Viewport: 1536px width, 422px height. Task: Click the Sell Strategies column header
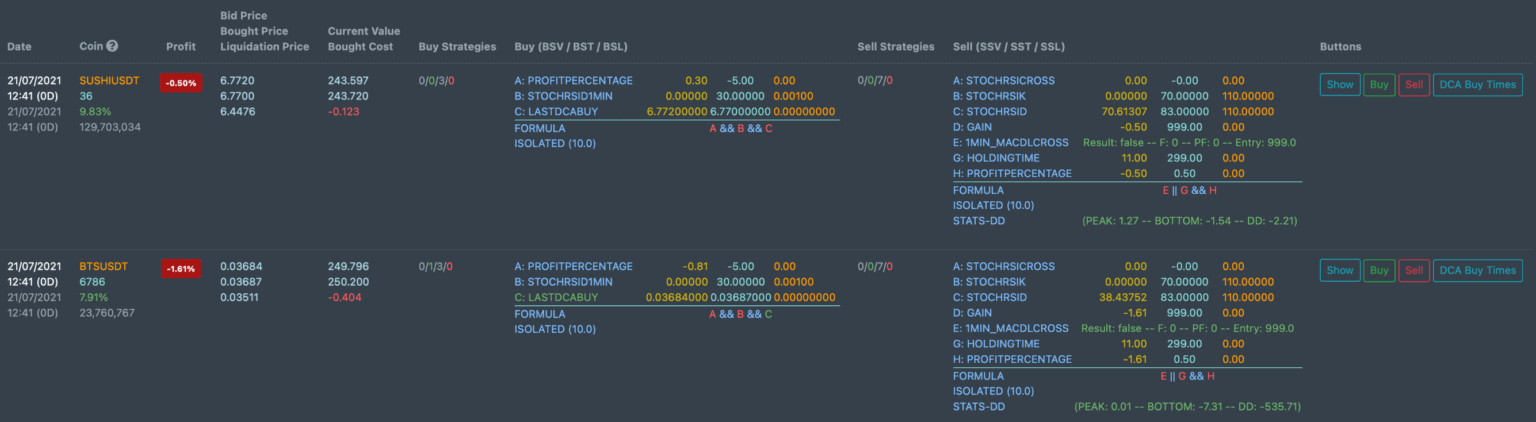tap(896, 47)
